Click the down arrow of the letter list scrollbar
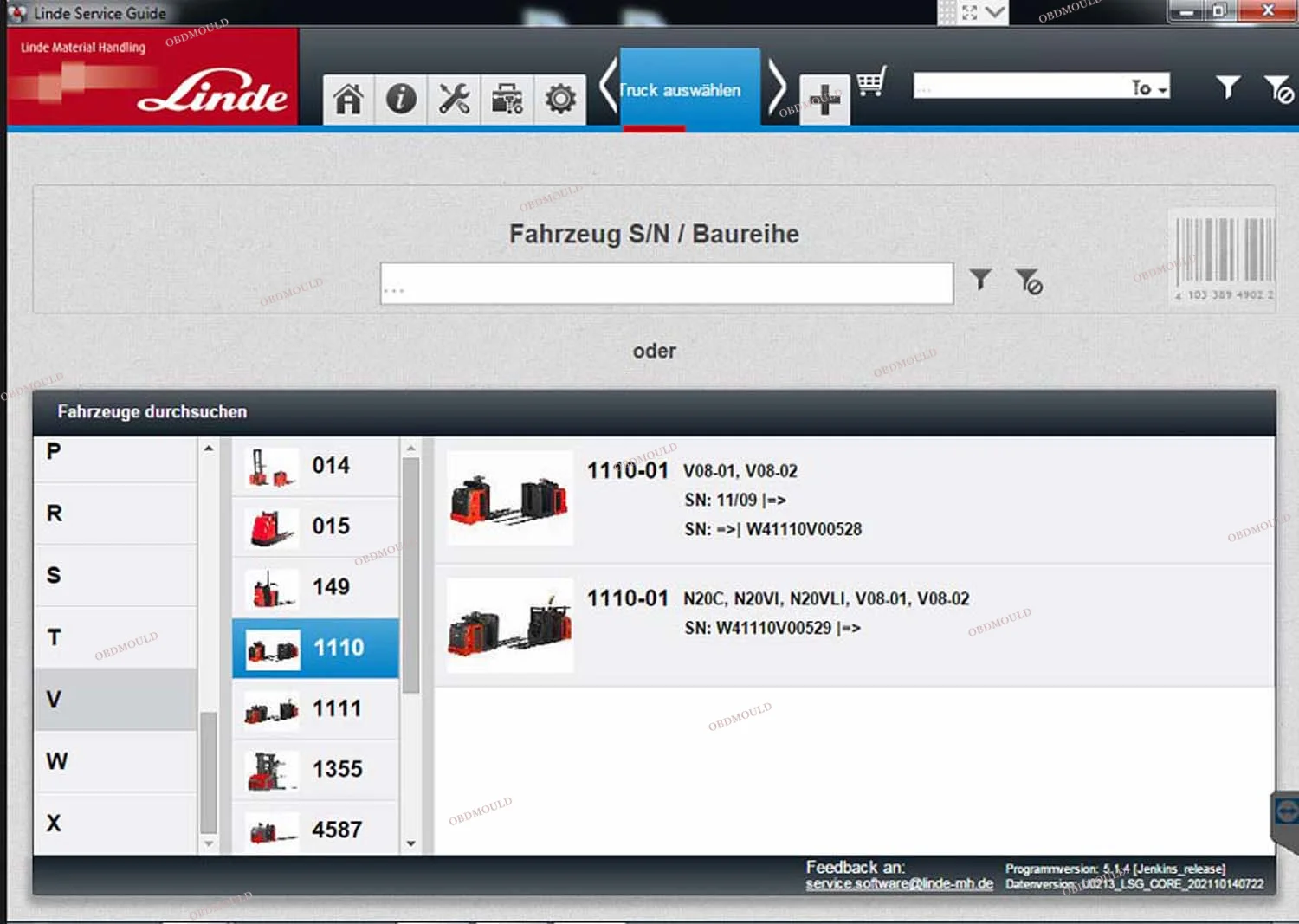 pyautogui.click(x=209, y=843)
